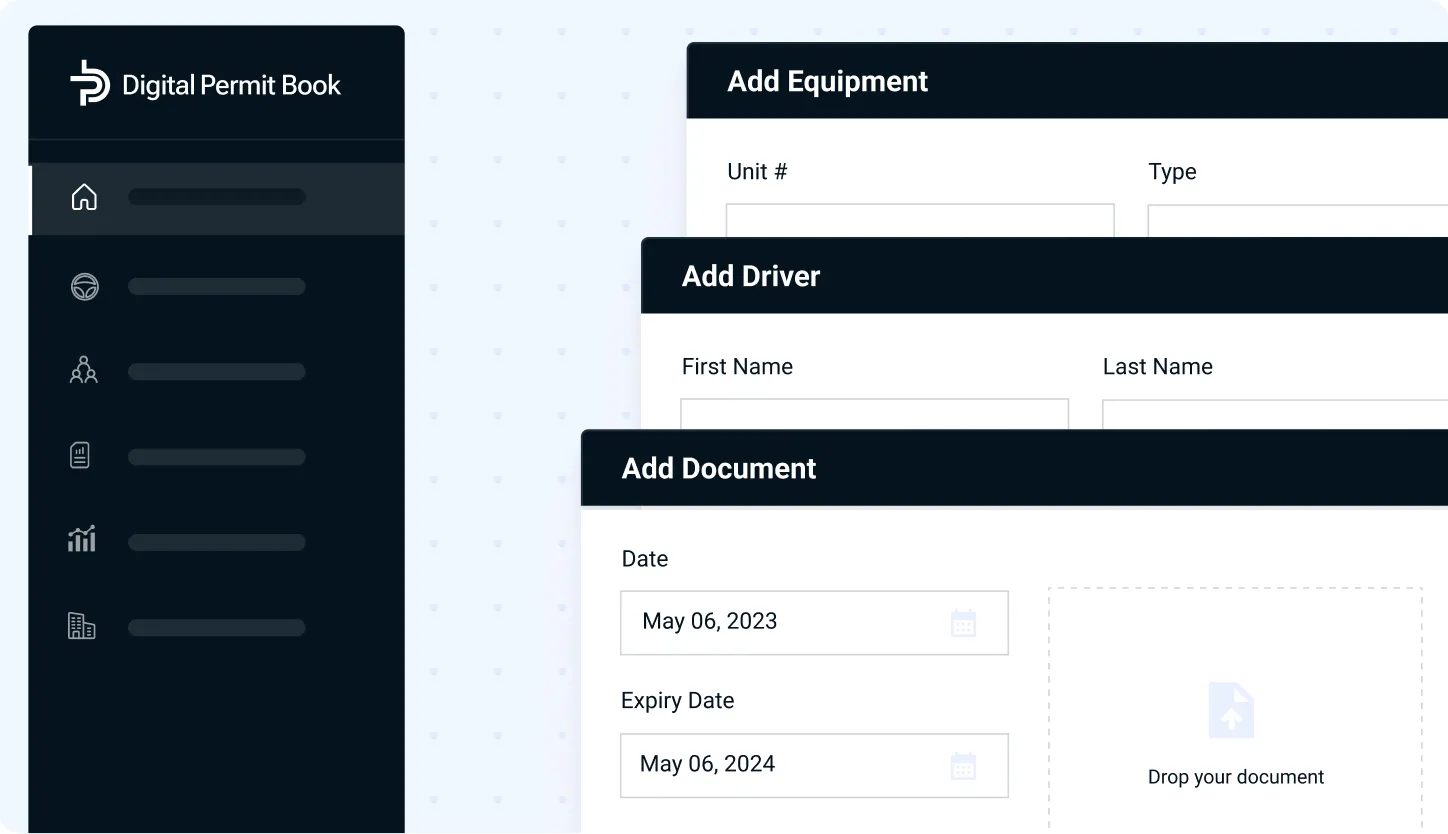This screenshot has height=834, width=1448.
Task: Click the Type field in Add Equipment
Action: pos(1298,221)
